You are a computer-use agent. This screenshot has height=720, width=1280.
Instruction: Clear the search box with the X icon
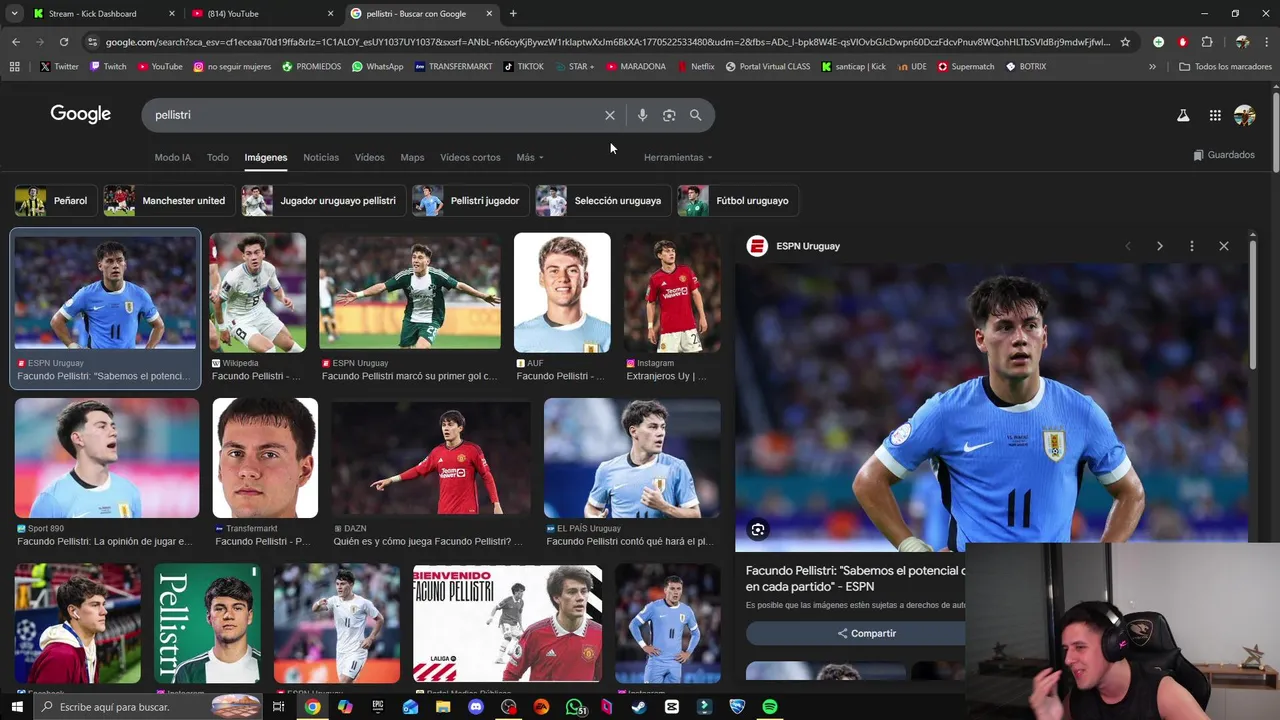click(x=610, y=115)
